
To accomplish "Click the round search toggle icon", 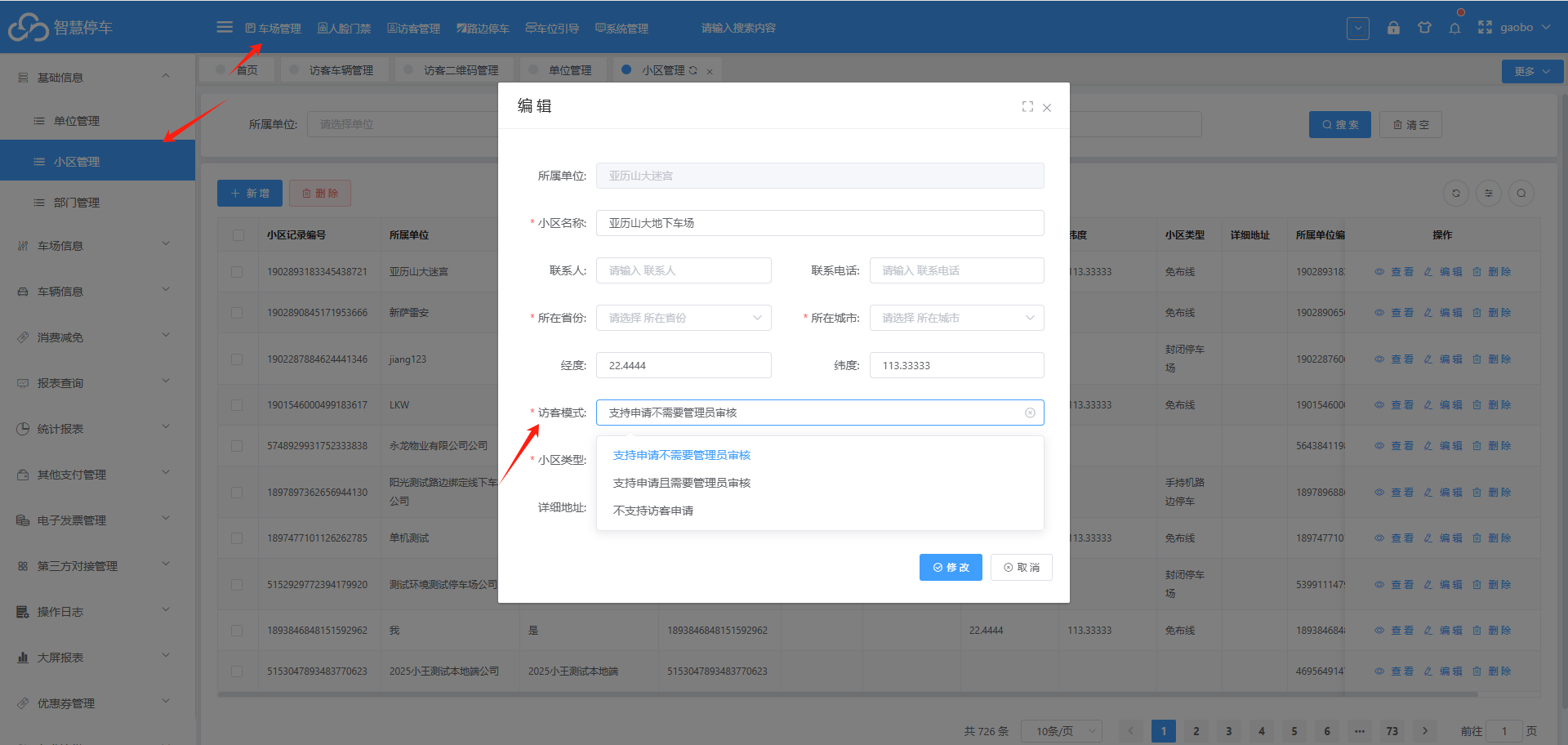I will pyautogui.click(x=1521, y=194).
